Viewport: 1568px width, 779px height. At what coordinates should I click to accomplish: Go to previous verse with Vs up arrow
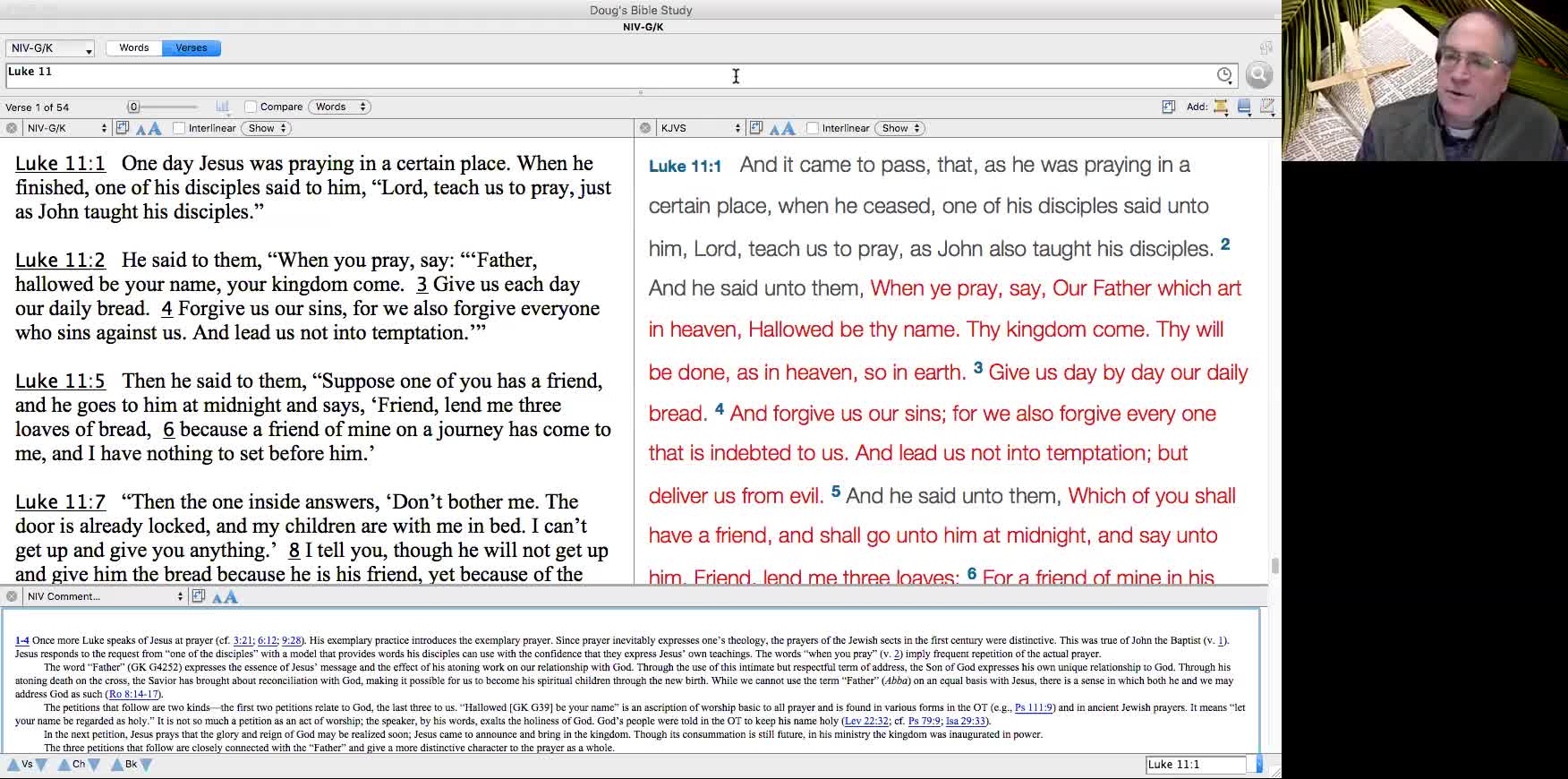tap(13, 765)
